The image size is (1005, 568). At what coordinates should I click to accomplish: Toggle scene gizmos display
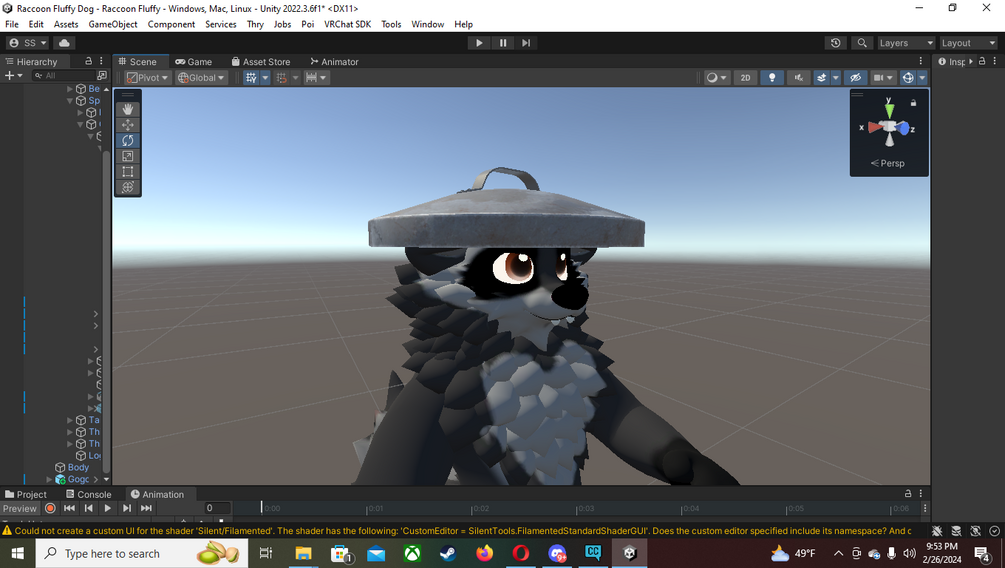coord(908,78)
